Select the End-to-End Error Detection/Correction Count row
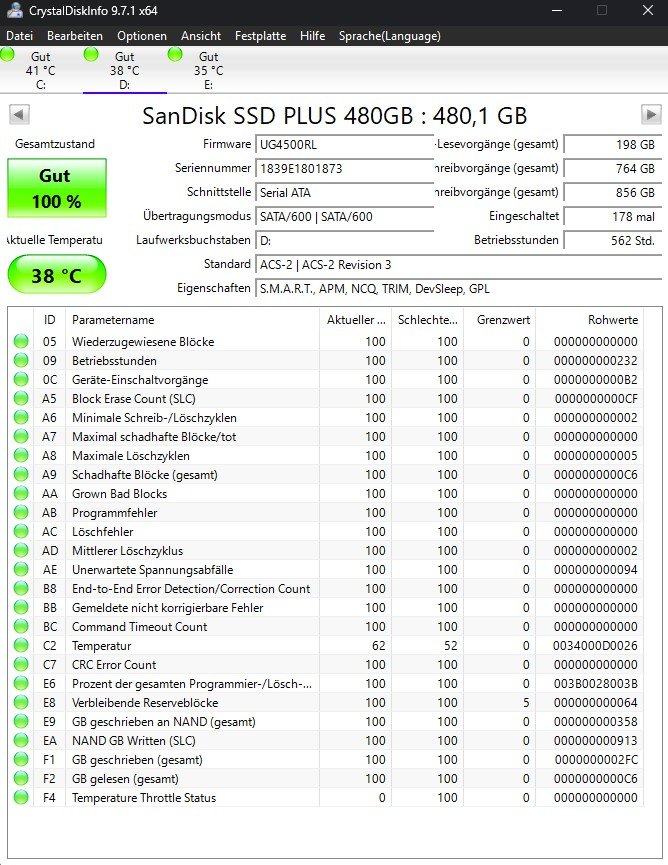668x865 pixels. [x=326, y=589]
